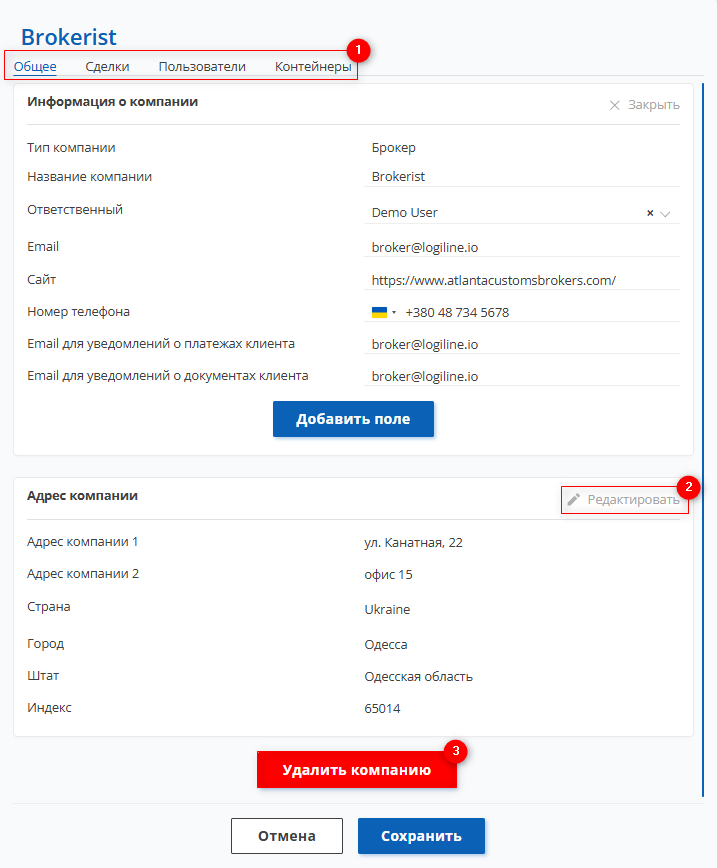Click Сохранить to save the changes

(421, 836)
